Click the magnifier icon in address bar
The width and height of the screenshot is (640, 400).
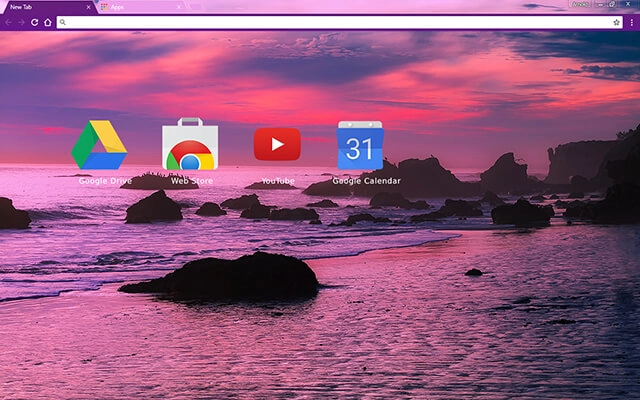click(62, 22)
